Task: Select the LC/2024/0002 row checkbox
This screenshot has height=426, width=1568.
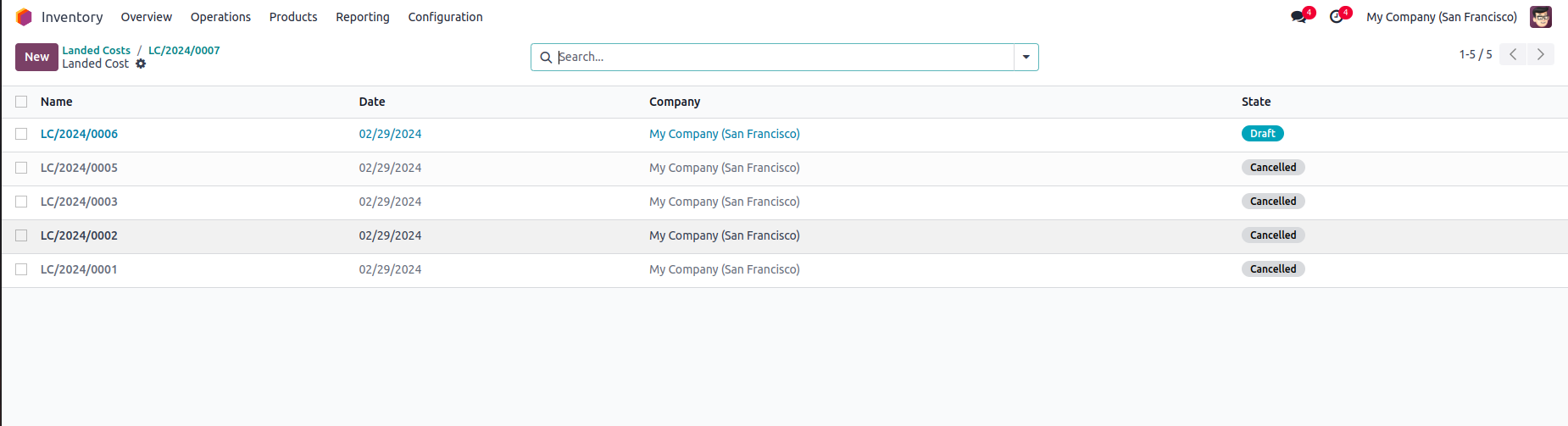Action: pos(21,235)
